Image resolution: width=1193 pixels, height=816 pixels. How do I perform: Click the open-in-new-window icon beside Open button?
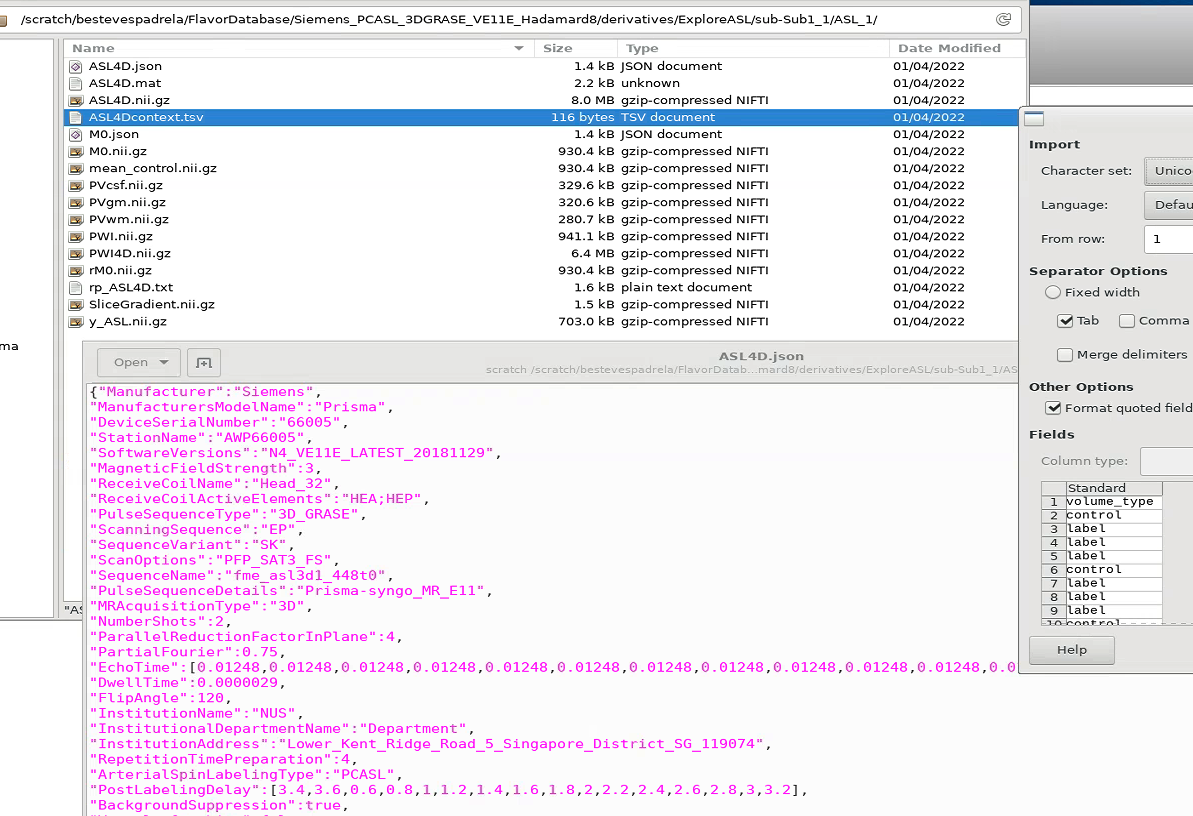point(203,362)
